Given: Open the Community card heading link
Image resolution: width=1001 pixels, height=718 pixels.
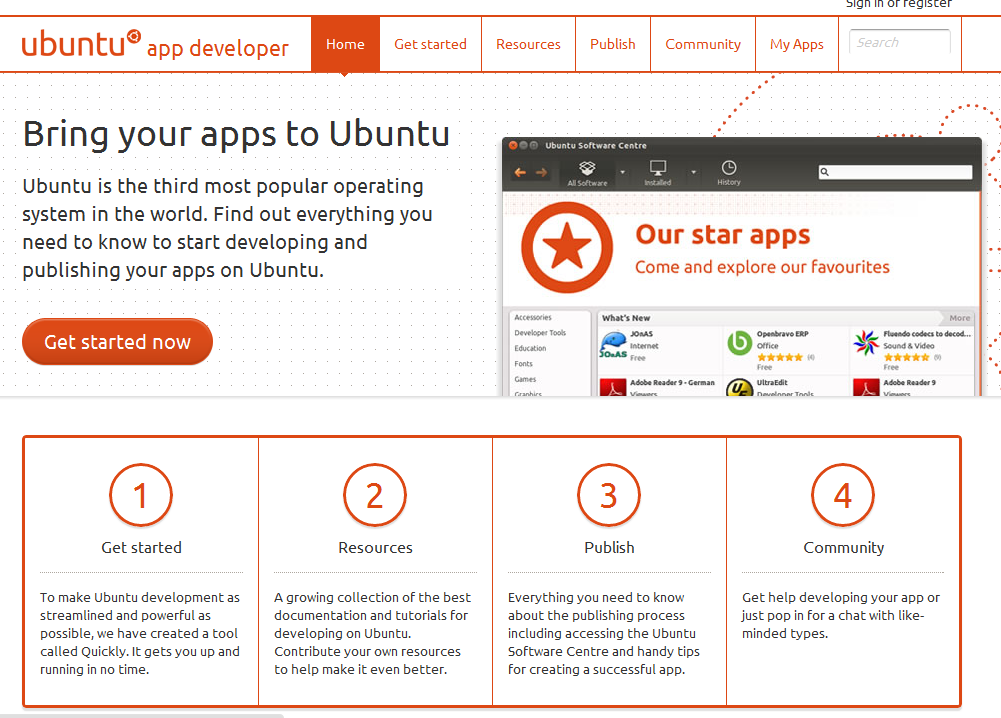Looking at the screenshot, I should pos(843,548).
